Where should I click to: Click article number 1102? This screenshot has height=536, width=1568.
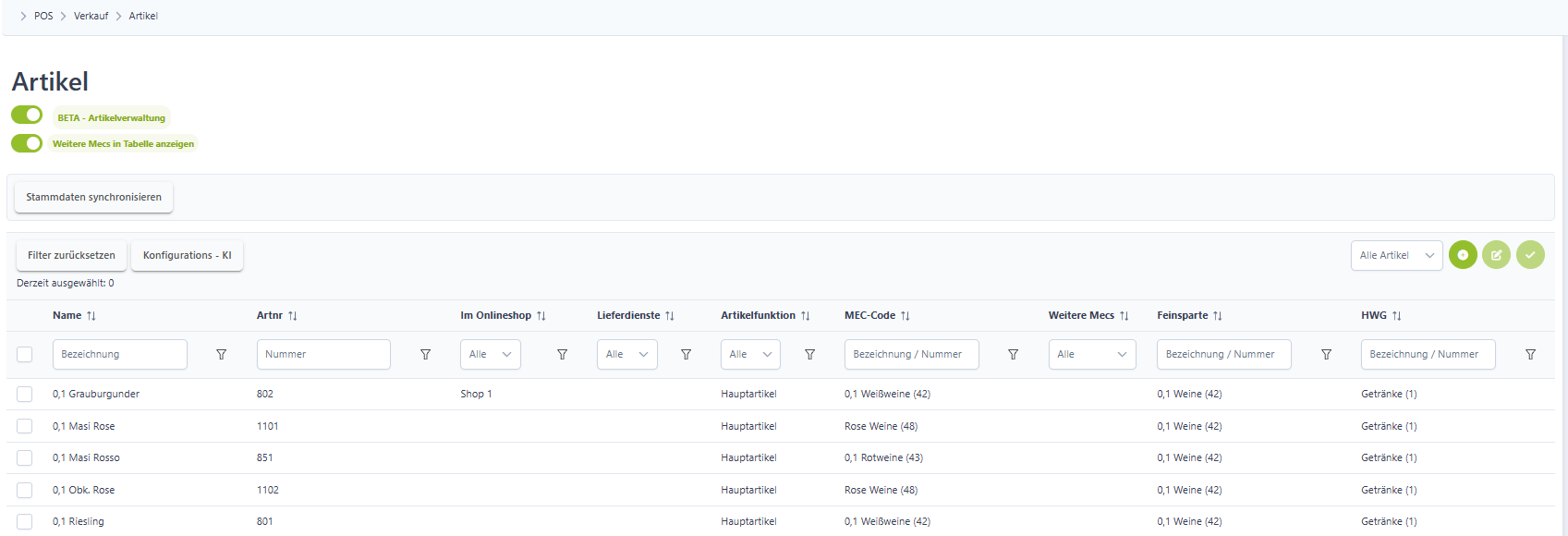pyautogui.click(x=268, y=490)
